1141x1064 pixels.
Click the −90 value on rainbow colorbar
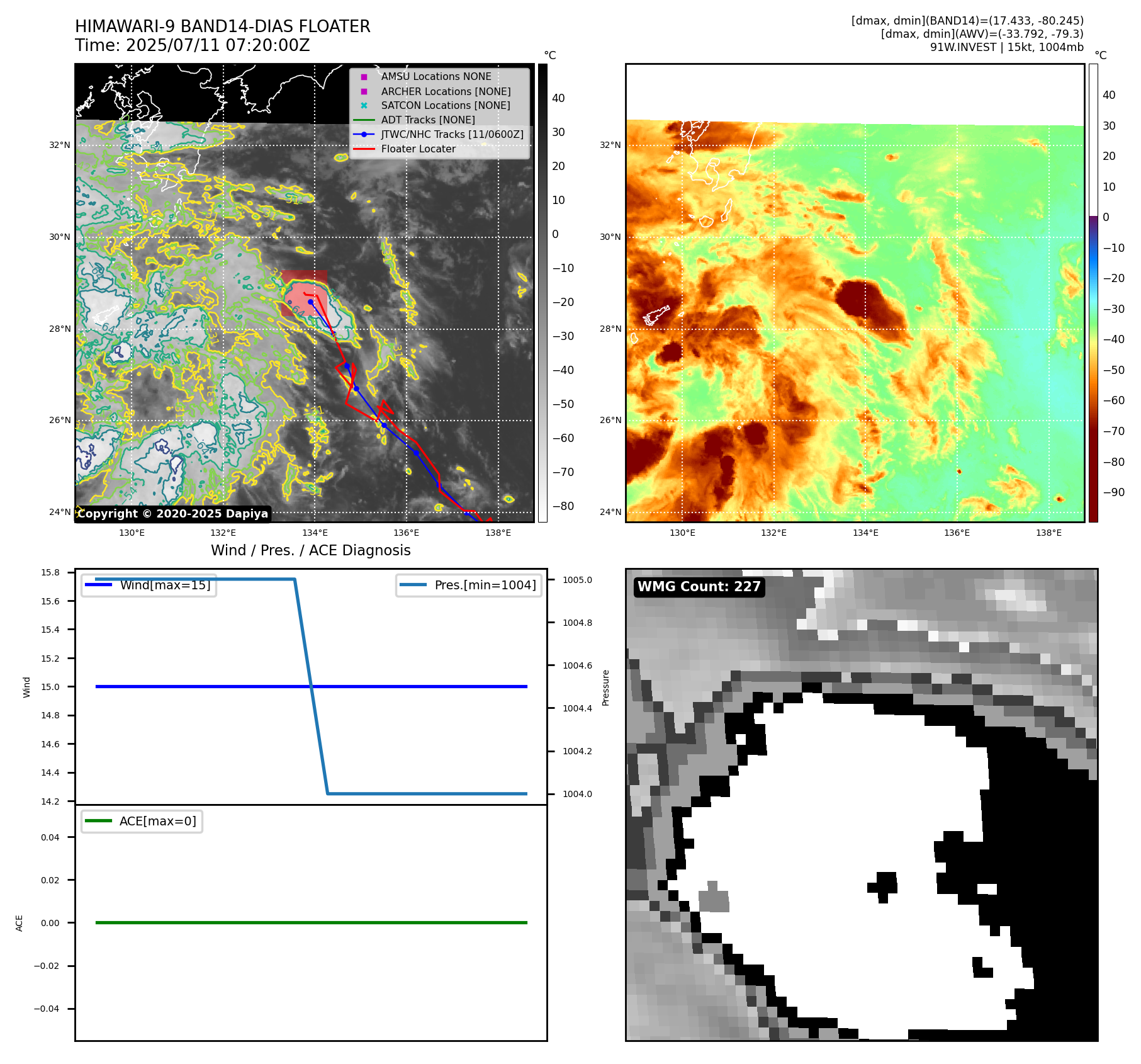point(1114,492)
